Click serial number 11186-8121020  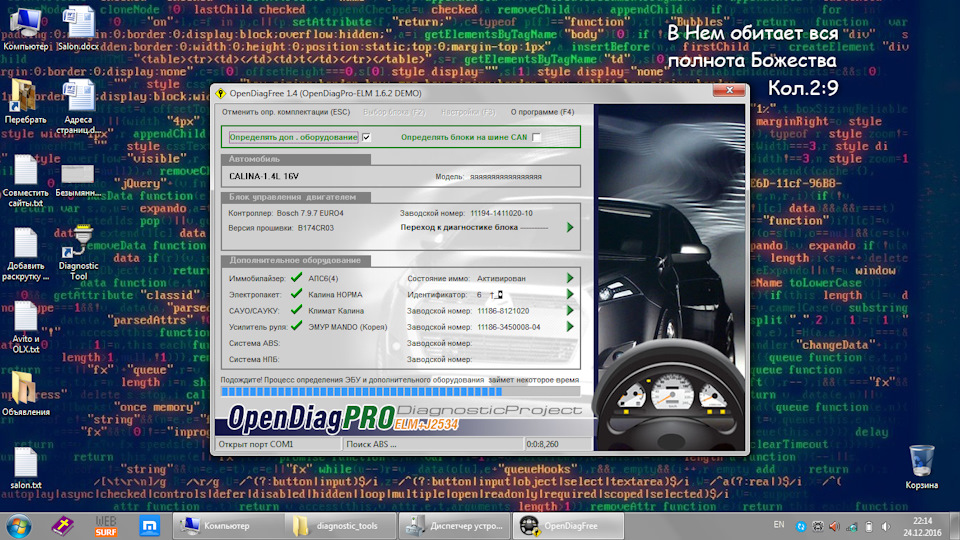(503, 311)
